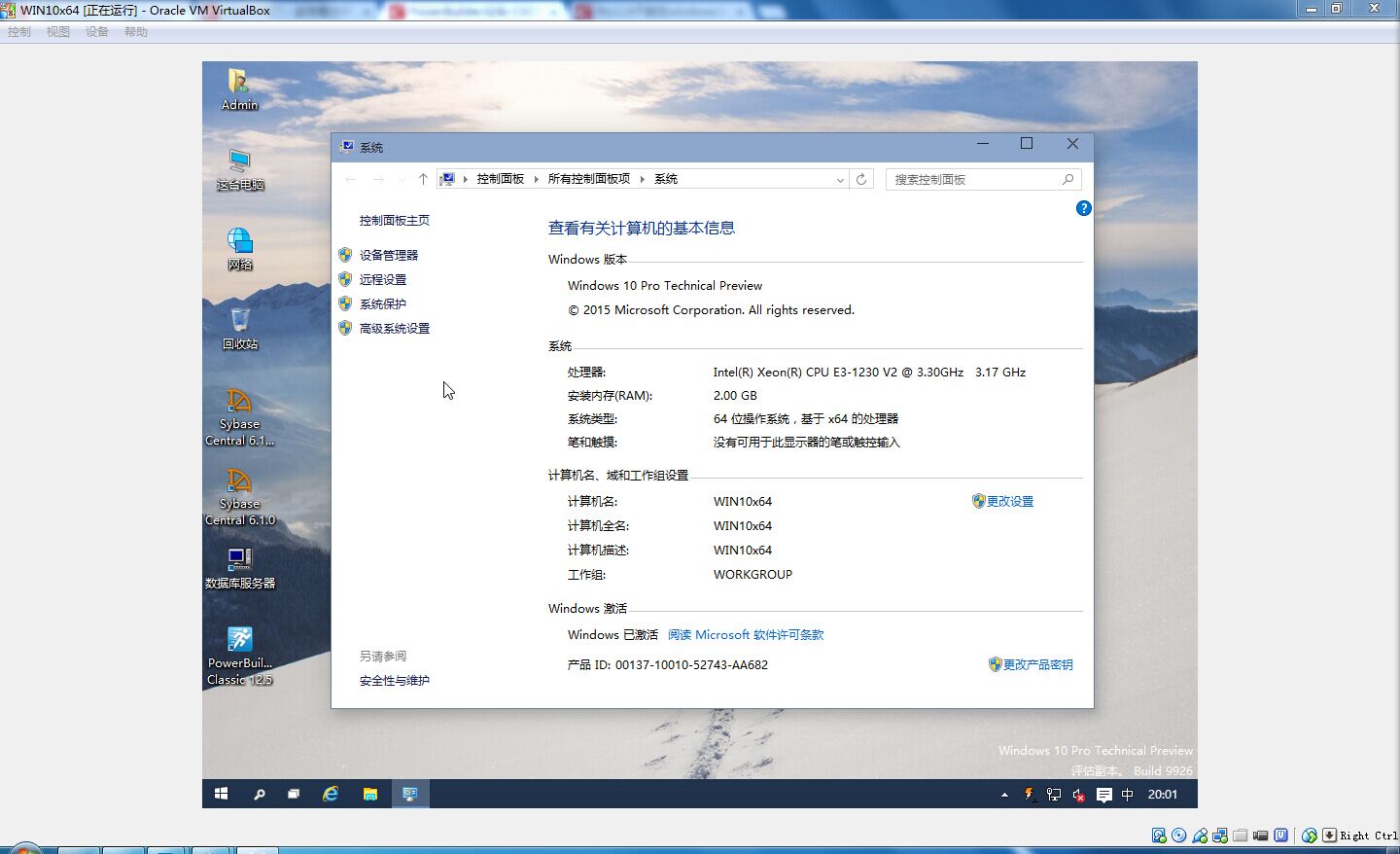The image size is (1400, 854).
Task: Open 这台电脑 desktop icon
Action: click(x=240, y=169)
